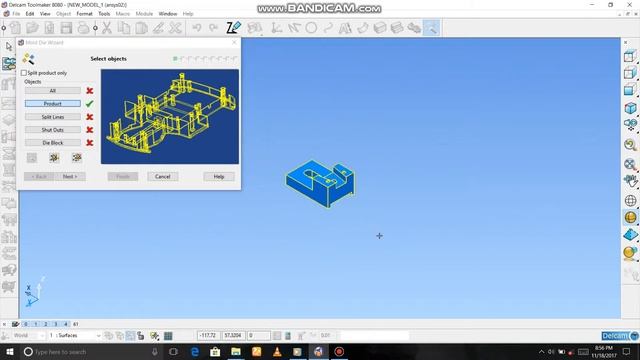
Task: Click the Redo arrow icon
Action: [x=213, y=28]
